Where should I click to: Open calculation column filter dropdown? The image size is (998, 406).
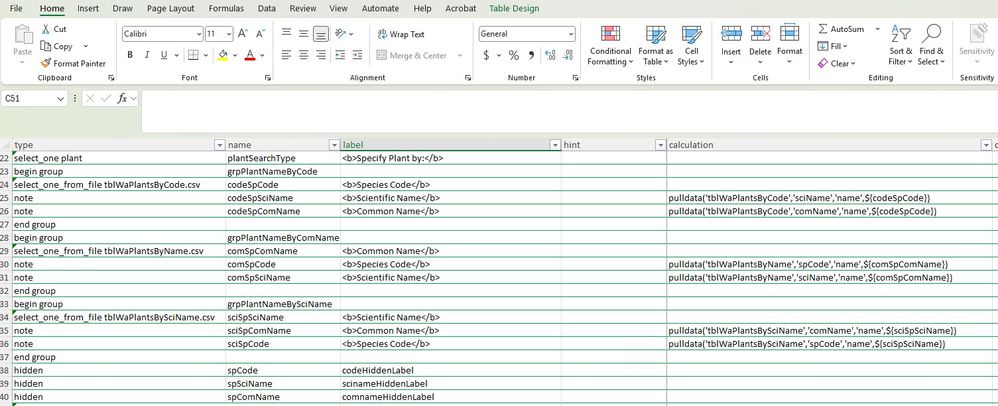tap(986, 145)
